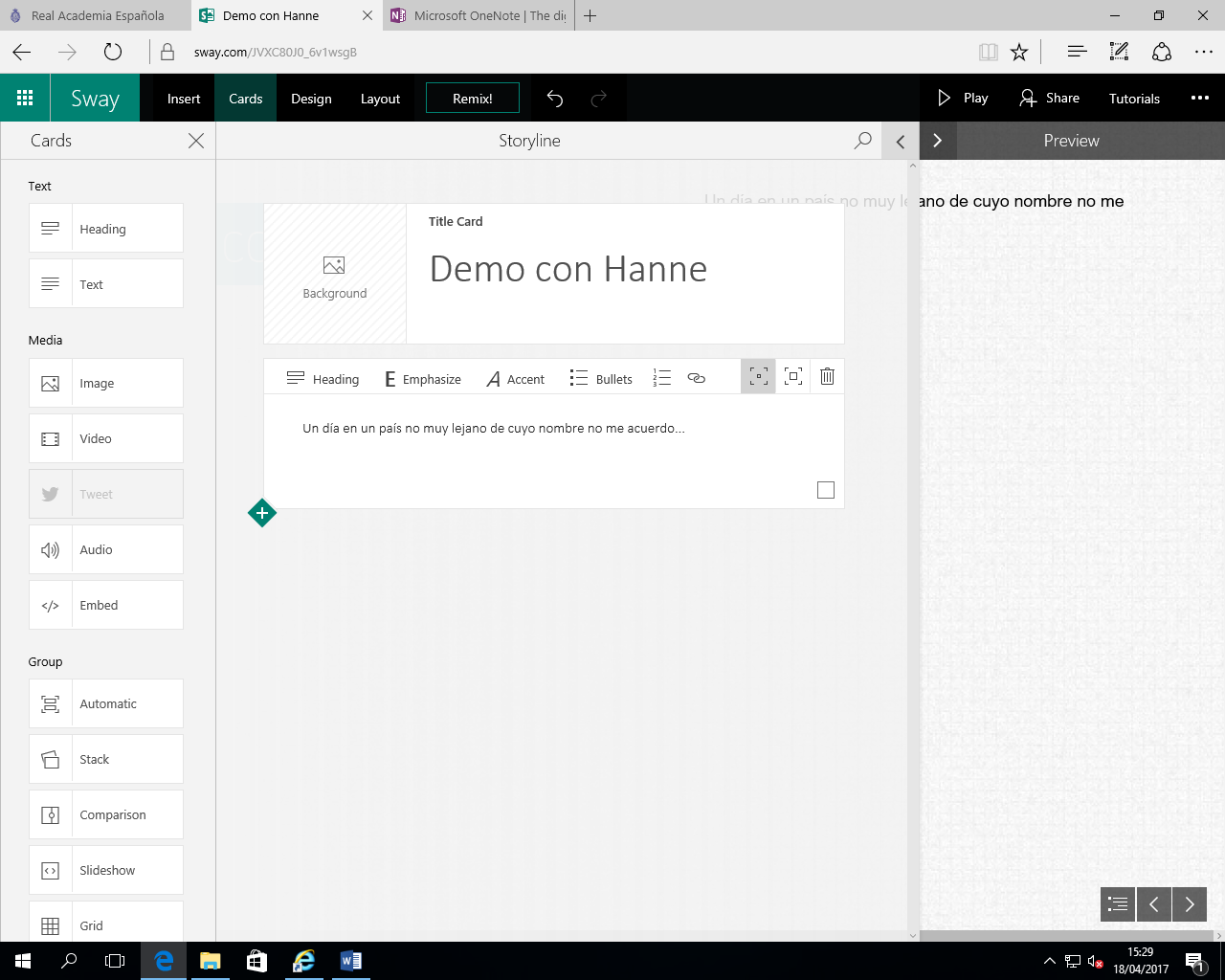Toggle Bullets list formatting
This screenshot has width=1225, height=980.
601,379
